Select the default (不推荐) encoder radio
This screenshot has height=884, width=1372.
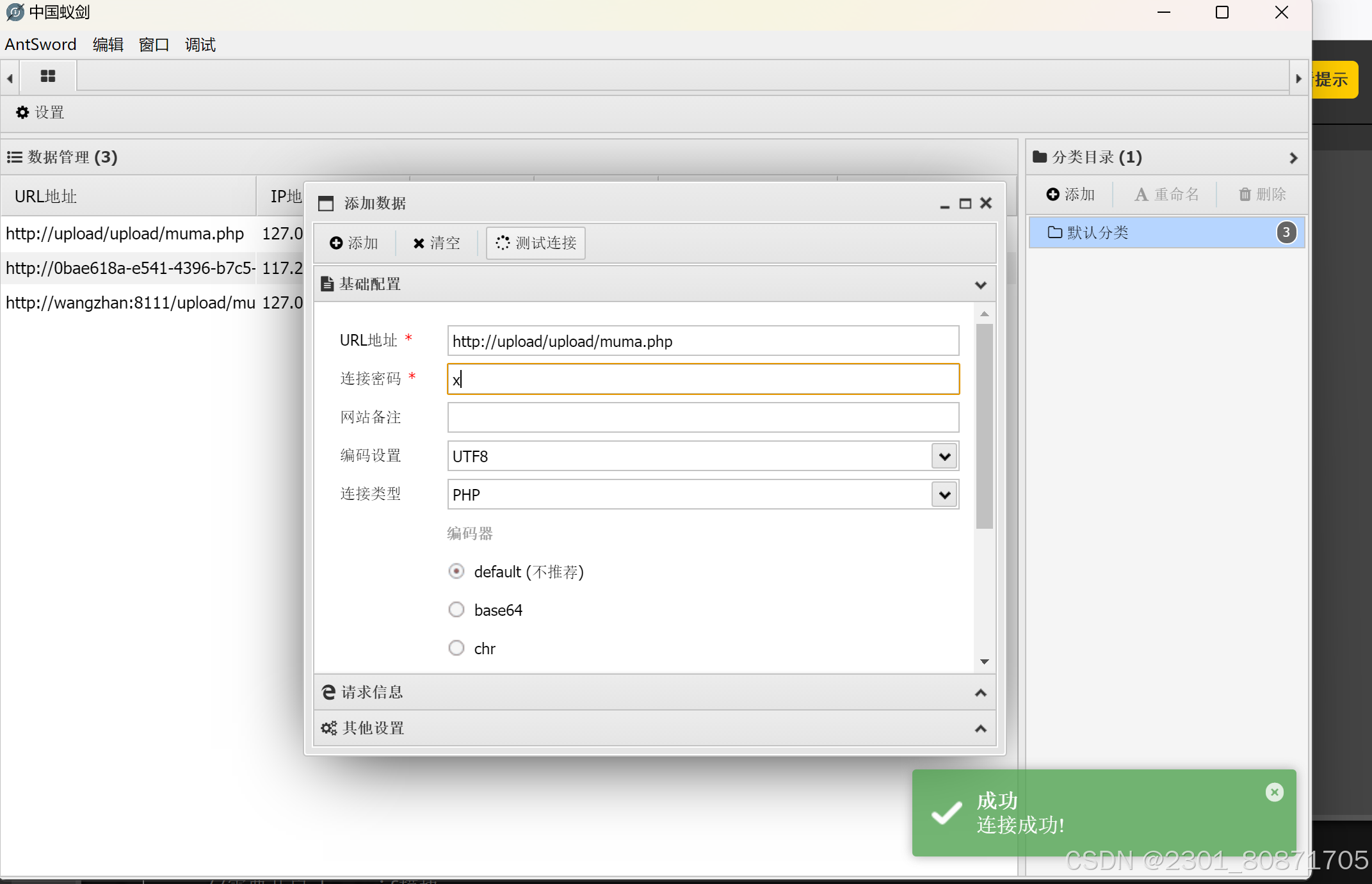click(456, 571)
